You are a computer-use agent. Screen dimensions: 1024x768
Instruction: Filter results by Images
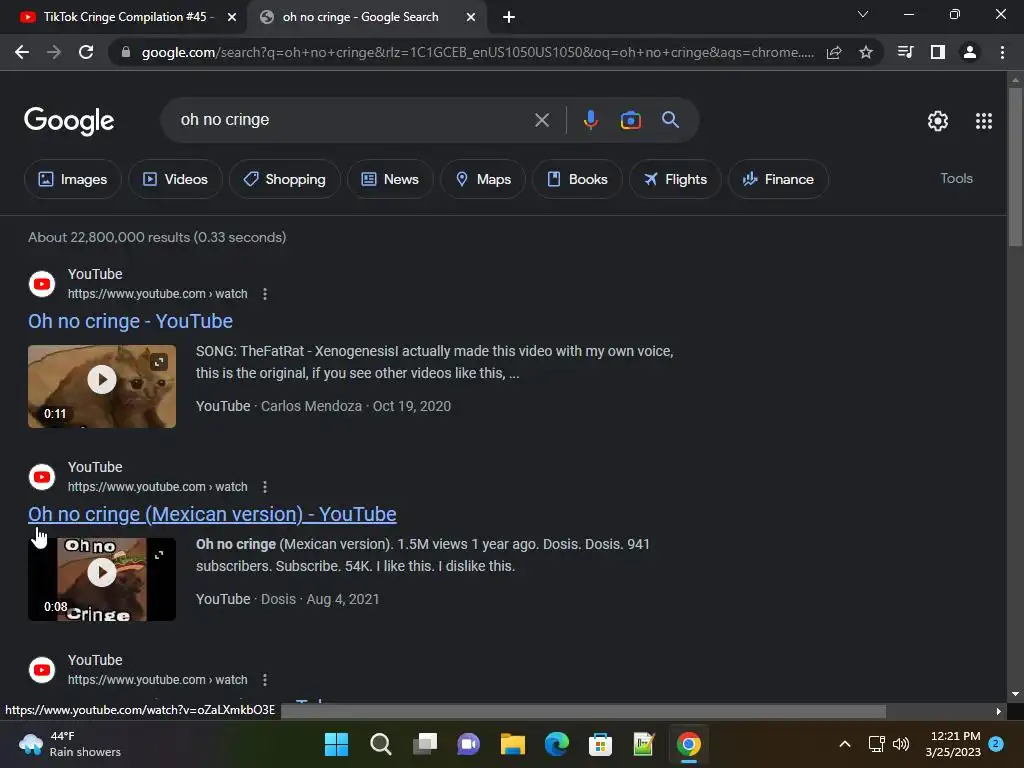[72, 179]
